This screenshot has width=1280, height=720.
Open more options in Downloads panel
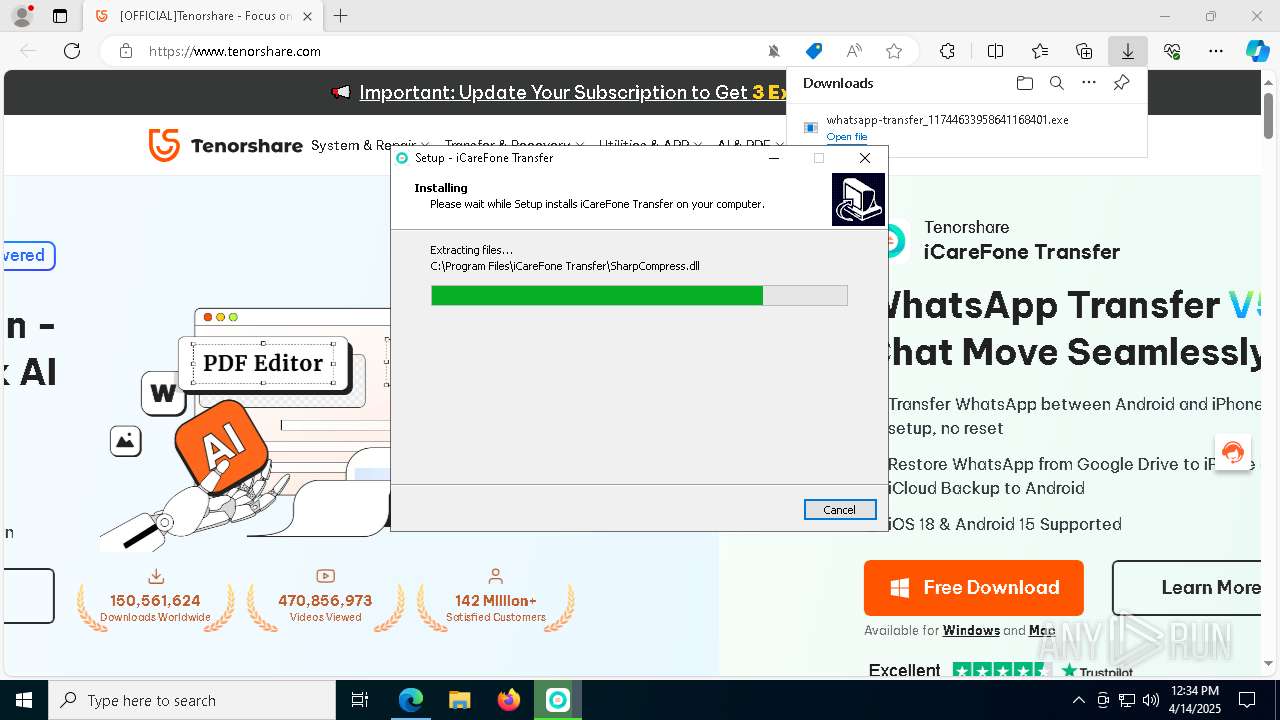click(x=1089, y=83)
